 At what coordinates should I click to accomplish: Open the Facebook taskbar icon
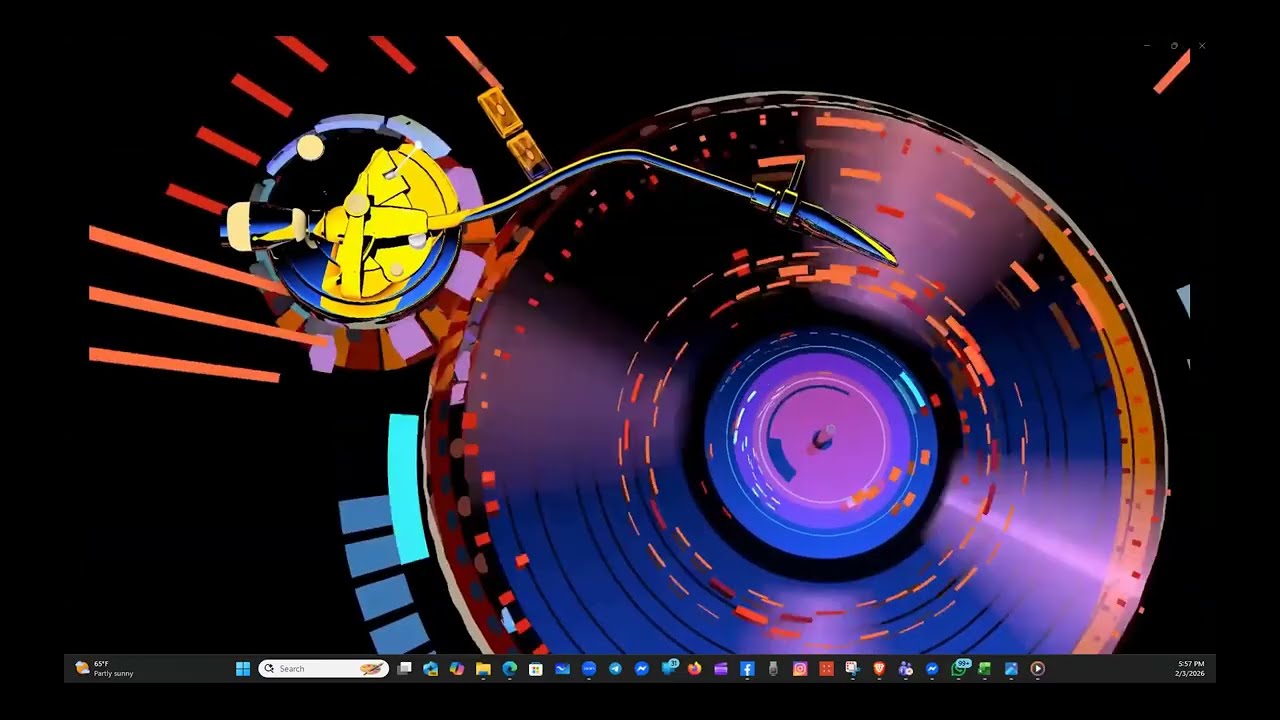[x=747, y=669]
